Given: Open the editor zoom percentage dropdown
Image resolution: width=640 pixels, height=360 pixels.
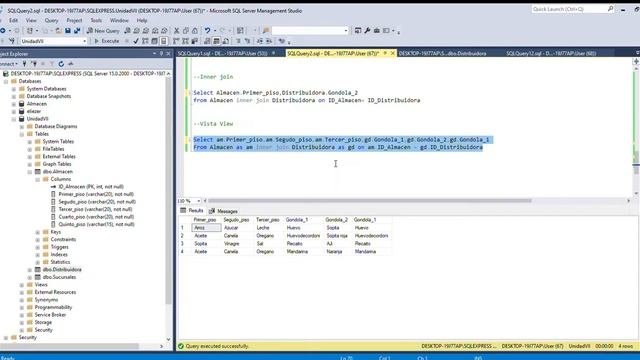Looking at the screenshot, I should click(x=198, y=201).
